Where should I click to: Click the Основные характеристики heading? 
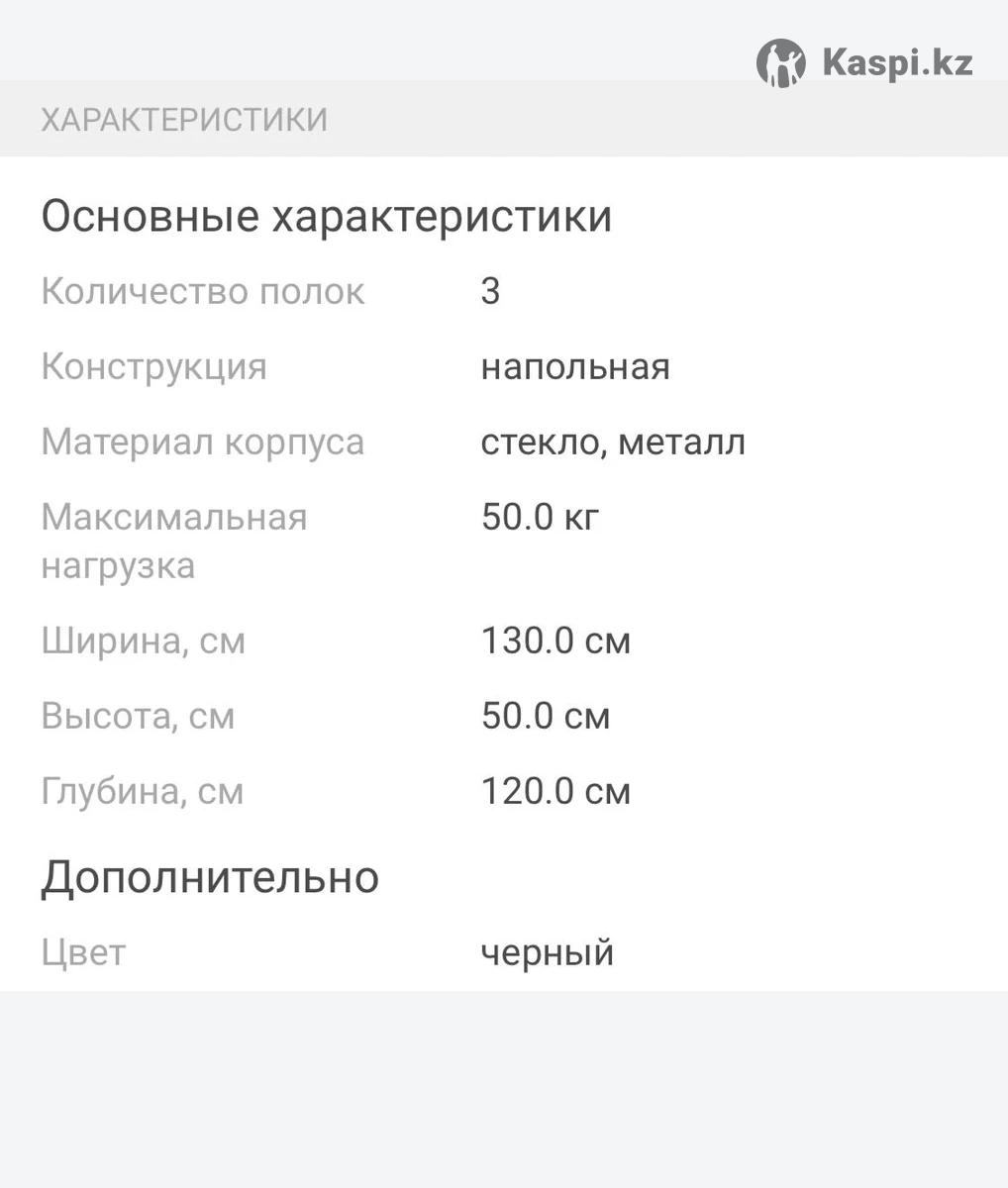[x=326, y=217]
